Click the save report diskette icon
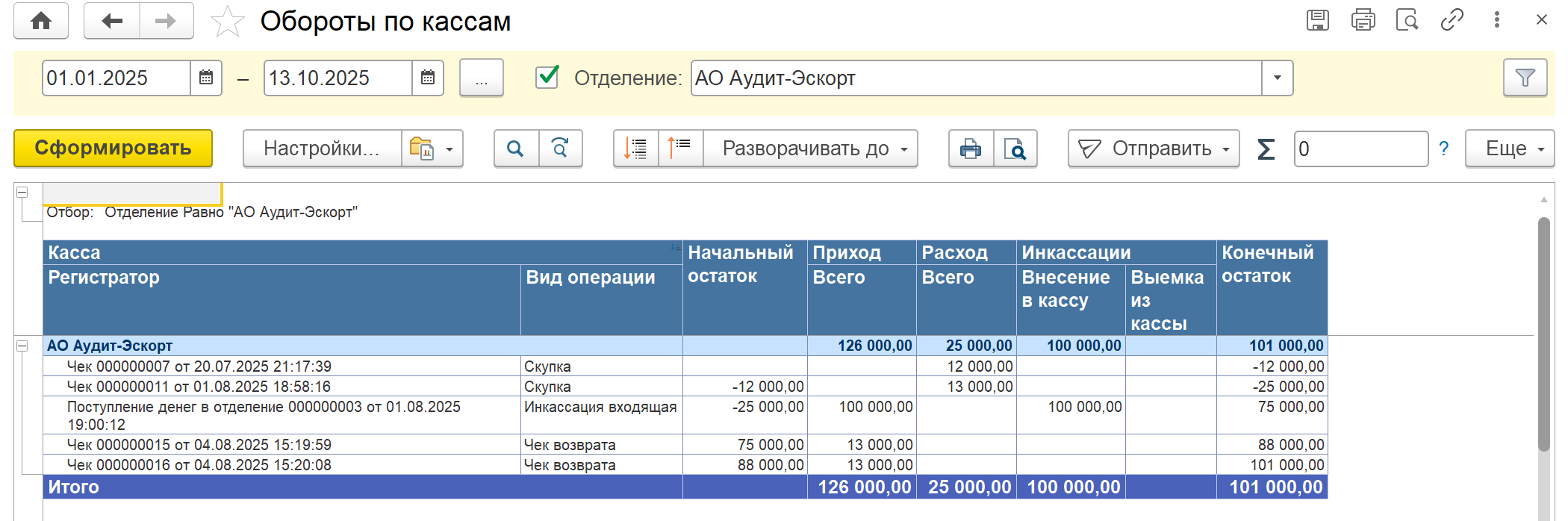 click(1317, 20)
